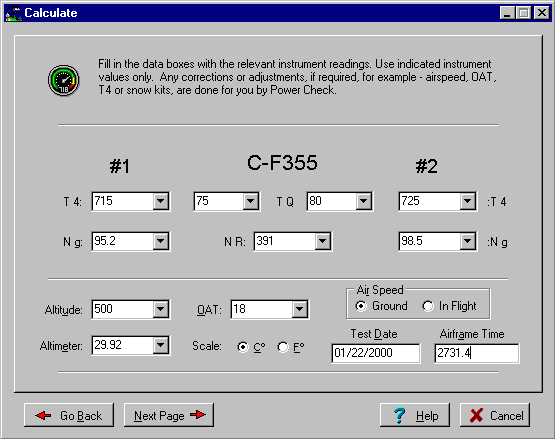Click the Cancel button

coord(495,415)
